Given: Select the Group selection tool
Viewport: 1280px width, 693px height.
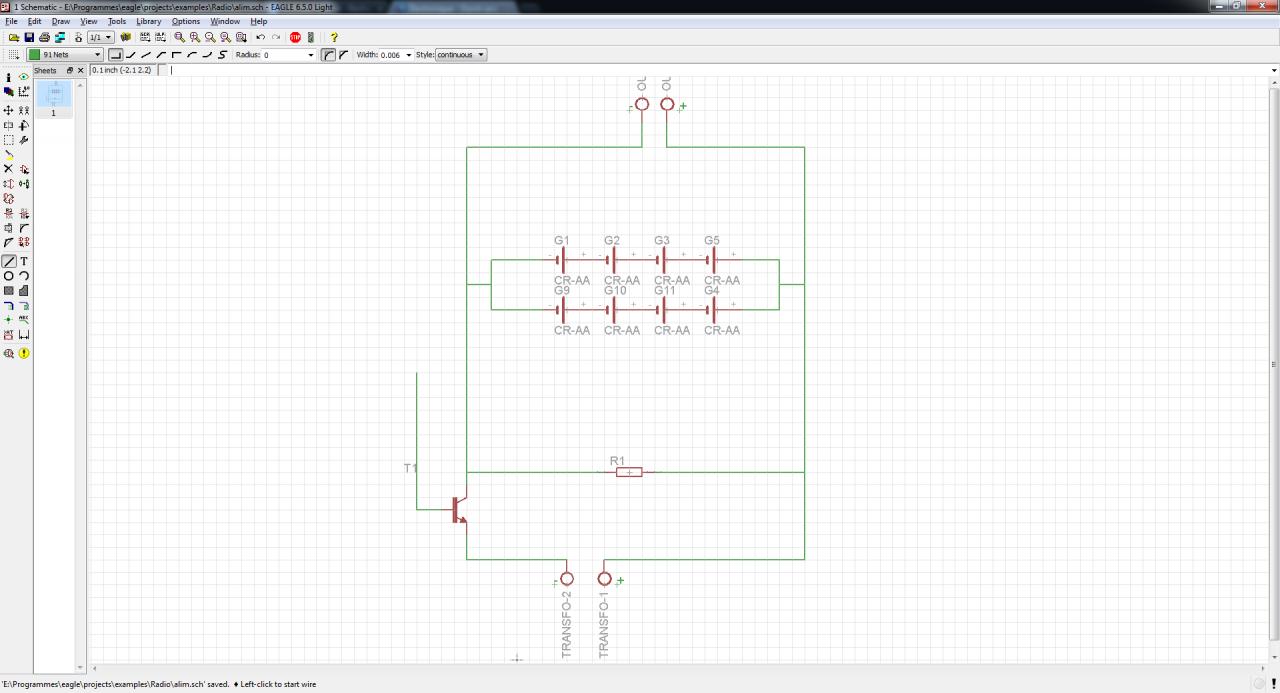Looking at the screenshot, I should [x=9, y=140].
